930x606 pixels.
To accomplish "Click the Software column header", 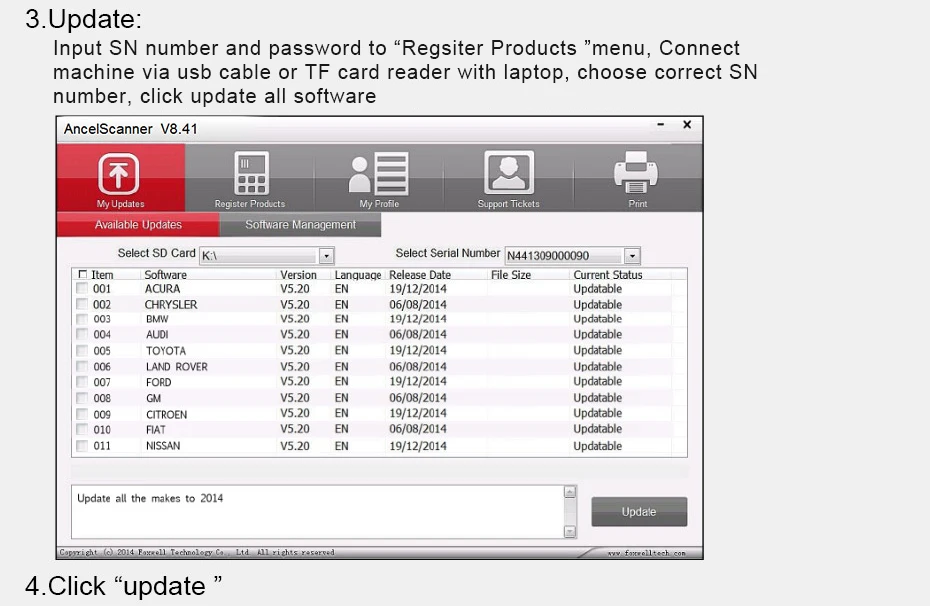I will 165,275.
